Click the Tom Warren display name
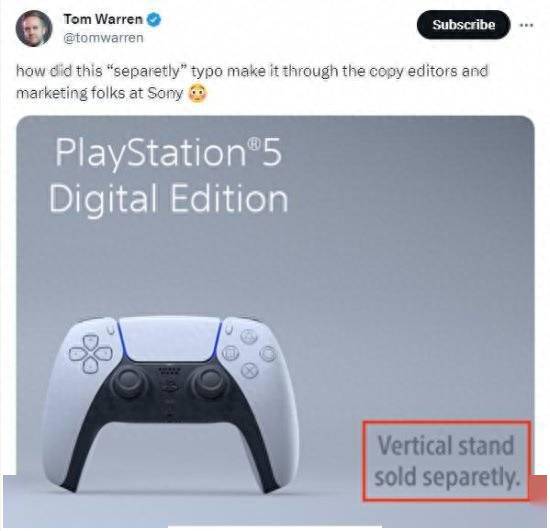 pos(103,19)
